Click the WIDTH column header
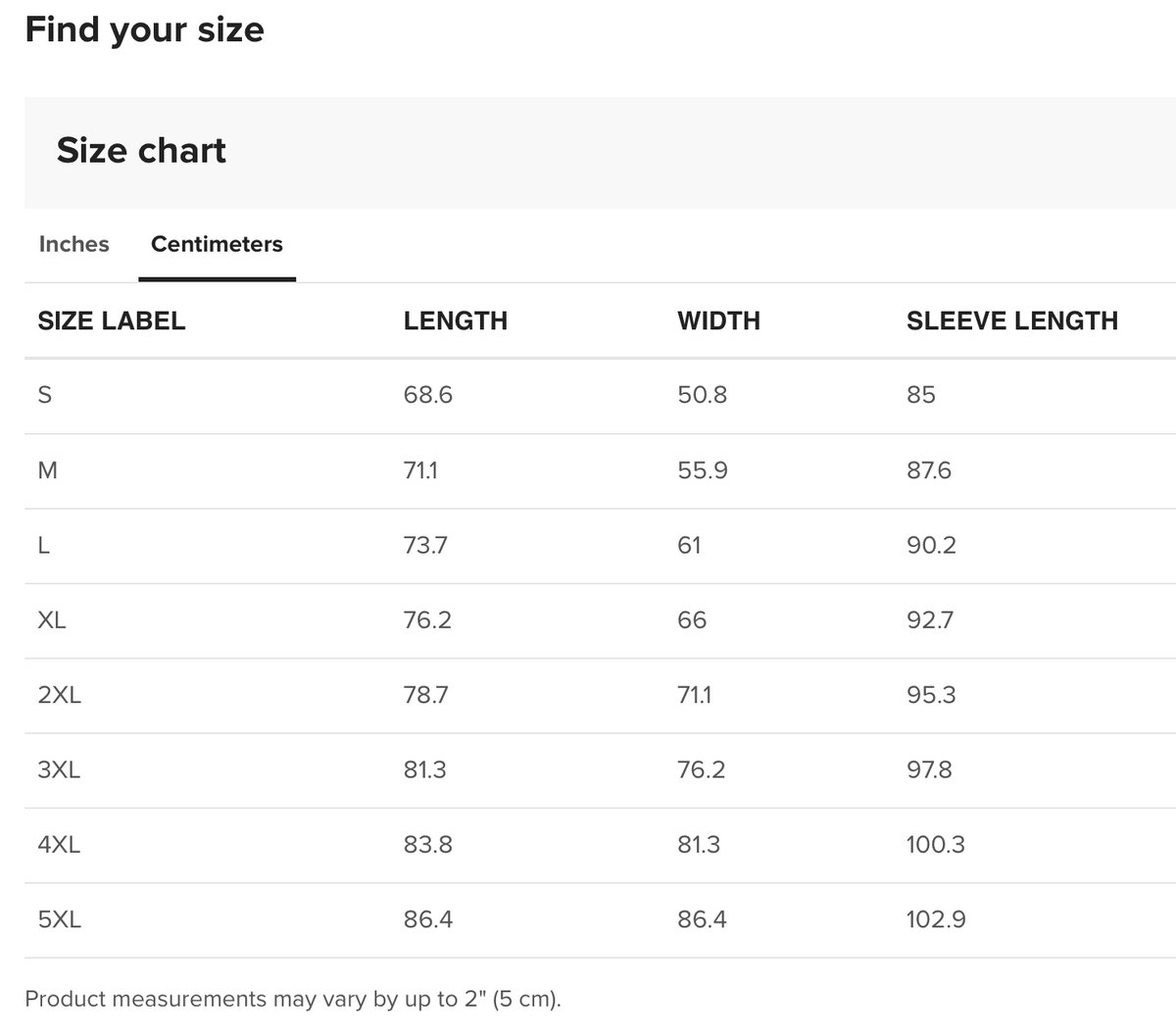Screen dimensions: 1176x1035 (x=718, y=320)
